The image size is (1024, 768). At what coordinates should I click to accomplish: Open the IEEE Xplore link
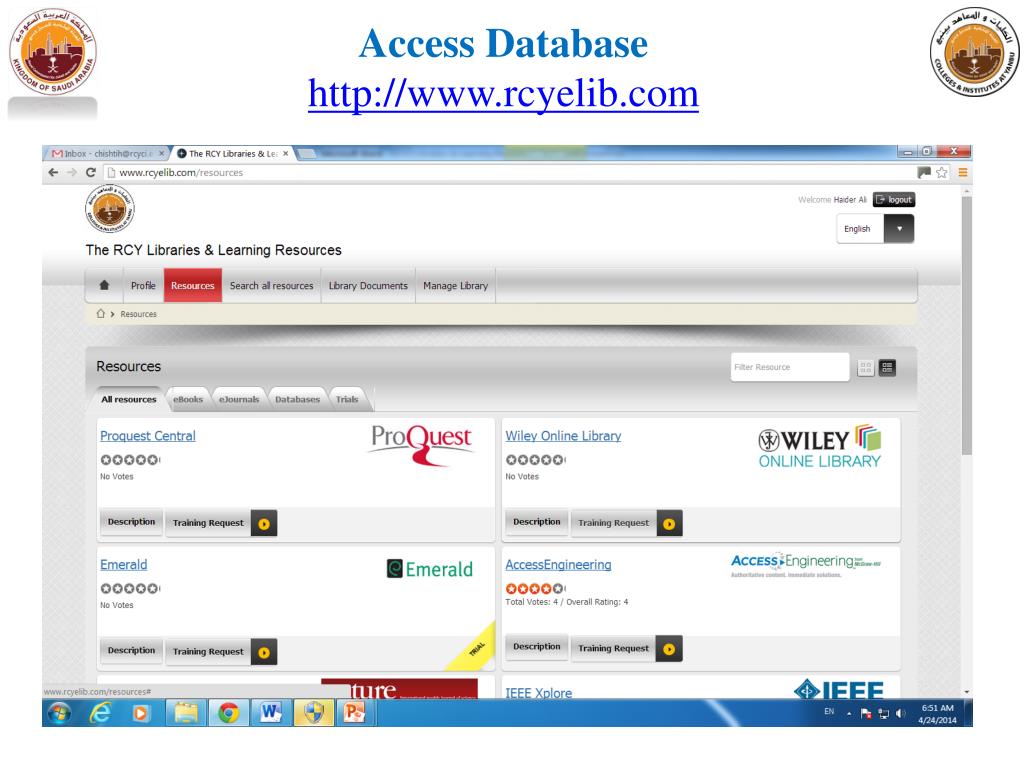point(539,693)
